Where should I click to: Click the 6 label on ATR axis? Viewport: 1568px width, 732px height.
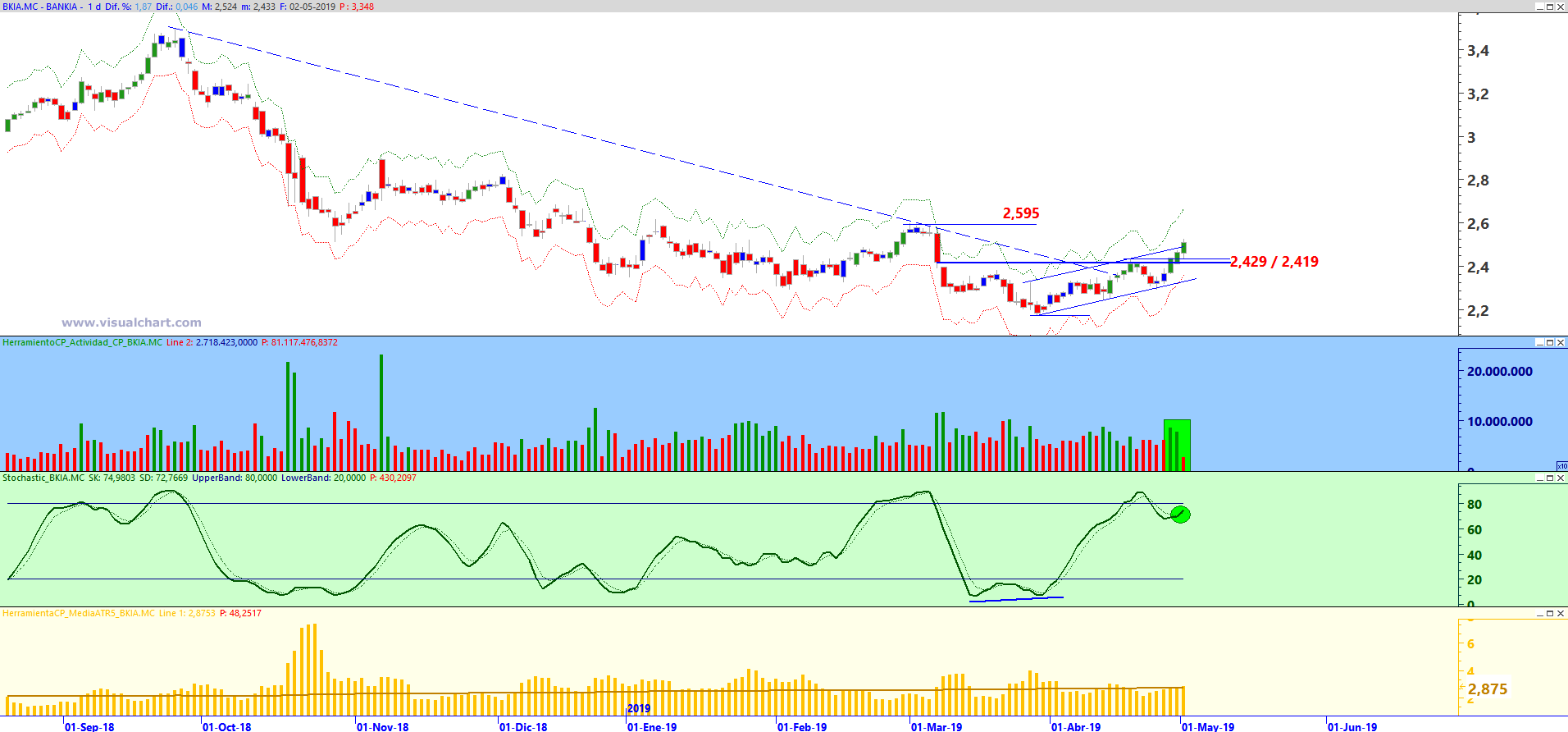point(1470,644)
